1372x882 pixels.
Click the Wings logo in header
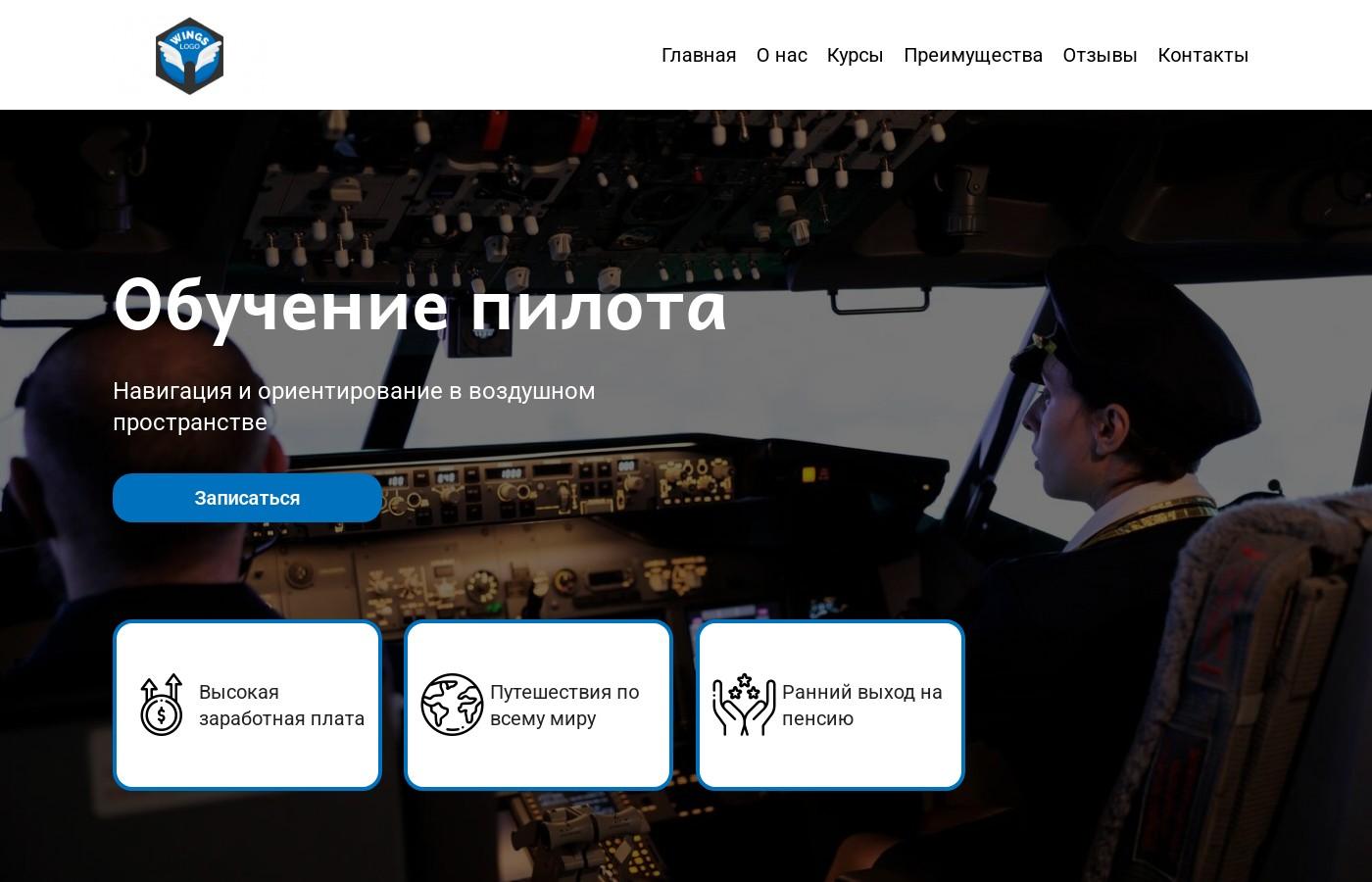(189, 55)
